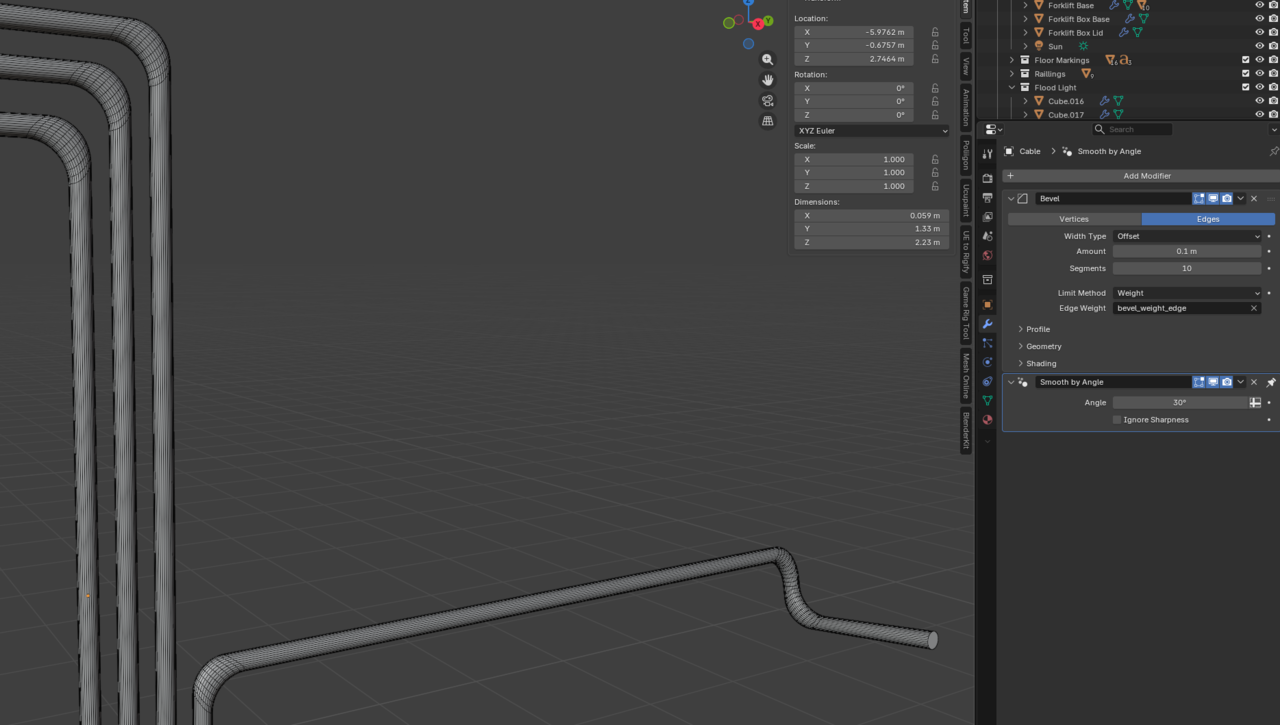Image resolution: width=1280 pixels, height=725 pixels.
Task: Open the Render properties tab icon
Action: 987,178
